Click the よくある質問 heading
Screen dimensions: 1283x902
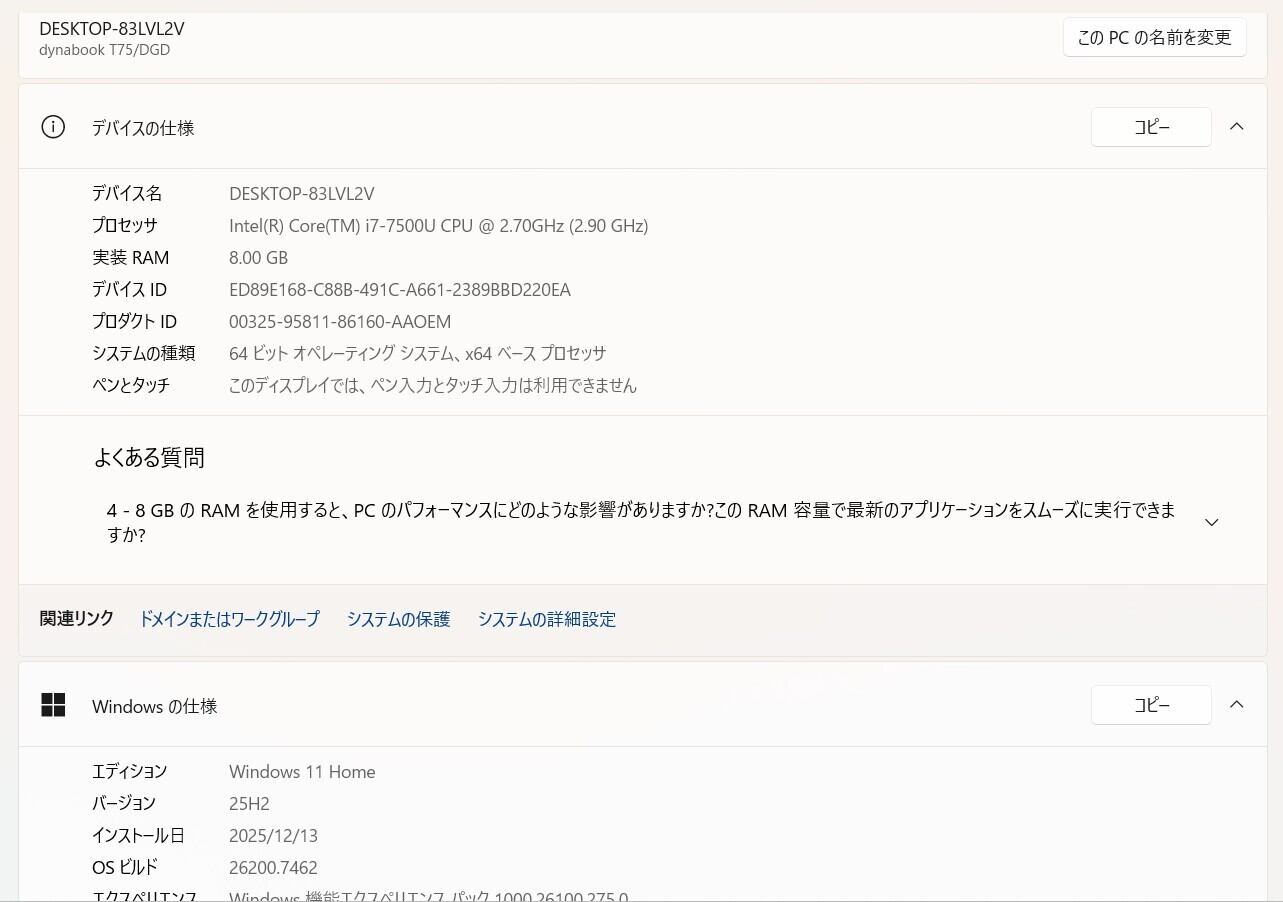(x=150, y=458)
